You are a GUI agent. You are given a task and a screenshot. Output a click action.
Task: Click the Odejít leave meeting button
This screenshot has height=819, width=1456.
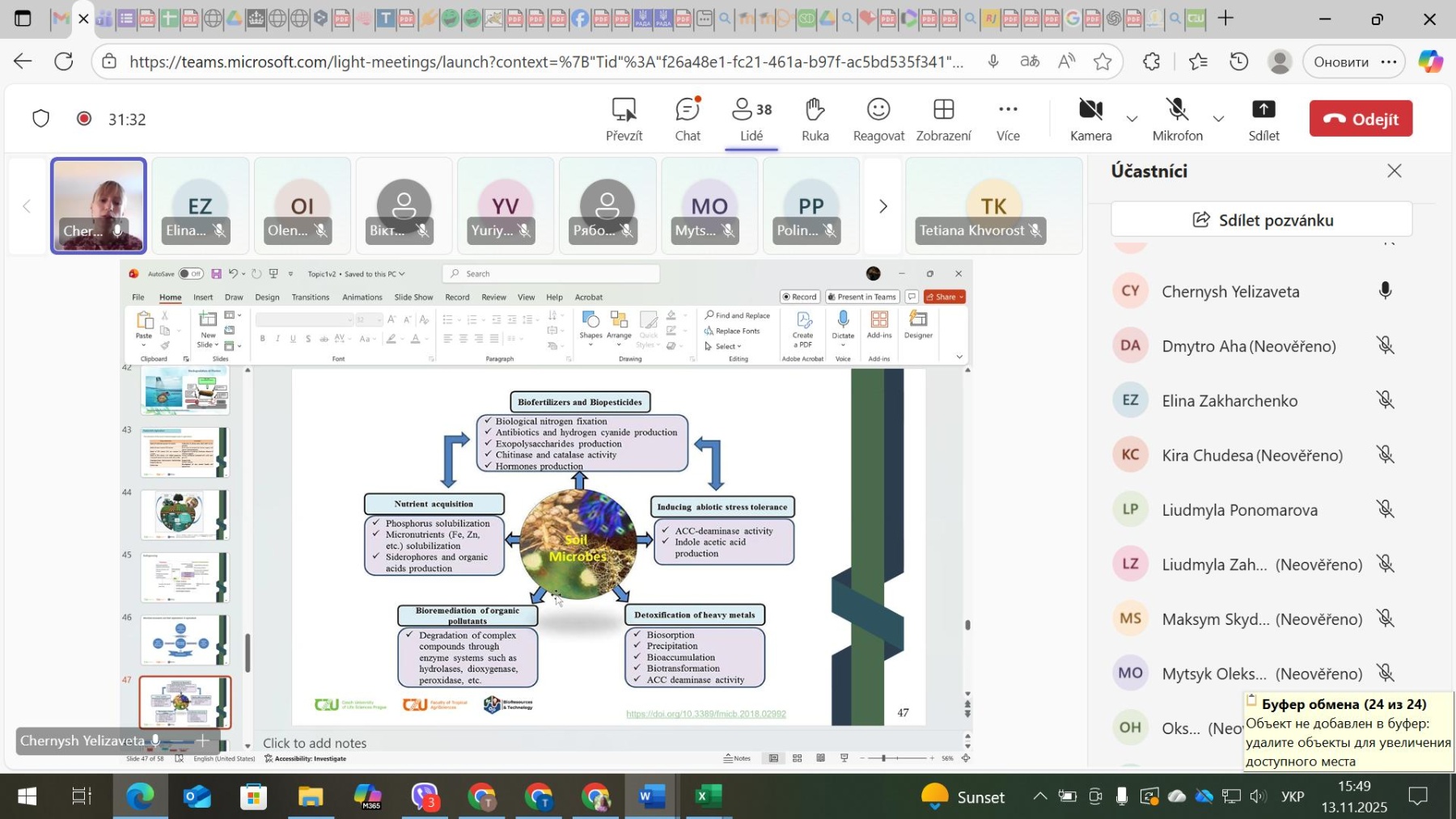pyautogui.click(x=1361, y=119)
